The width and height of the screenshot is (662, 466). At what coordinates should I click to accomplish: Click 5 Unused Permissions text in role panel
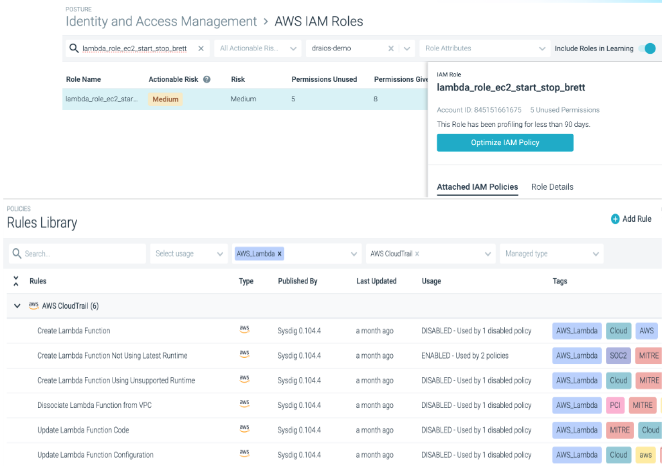tap(565, 110)
